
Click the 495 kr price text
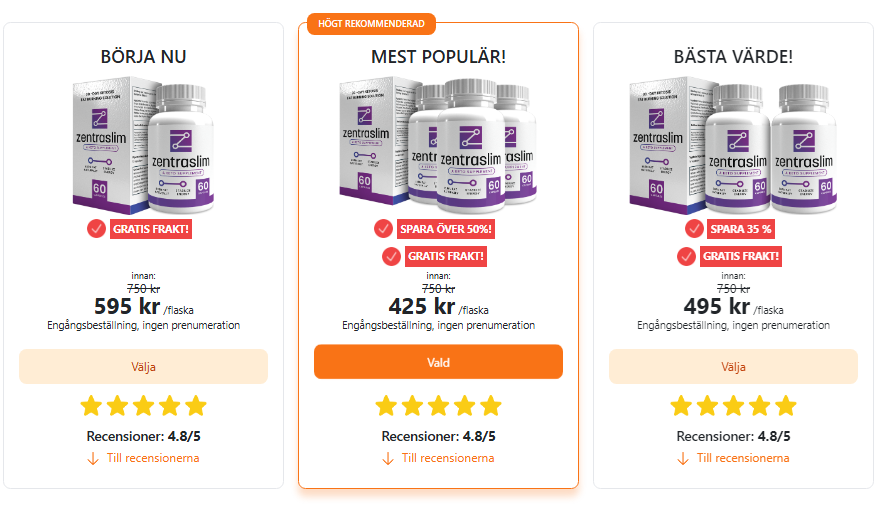click(716, 306)
